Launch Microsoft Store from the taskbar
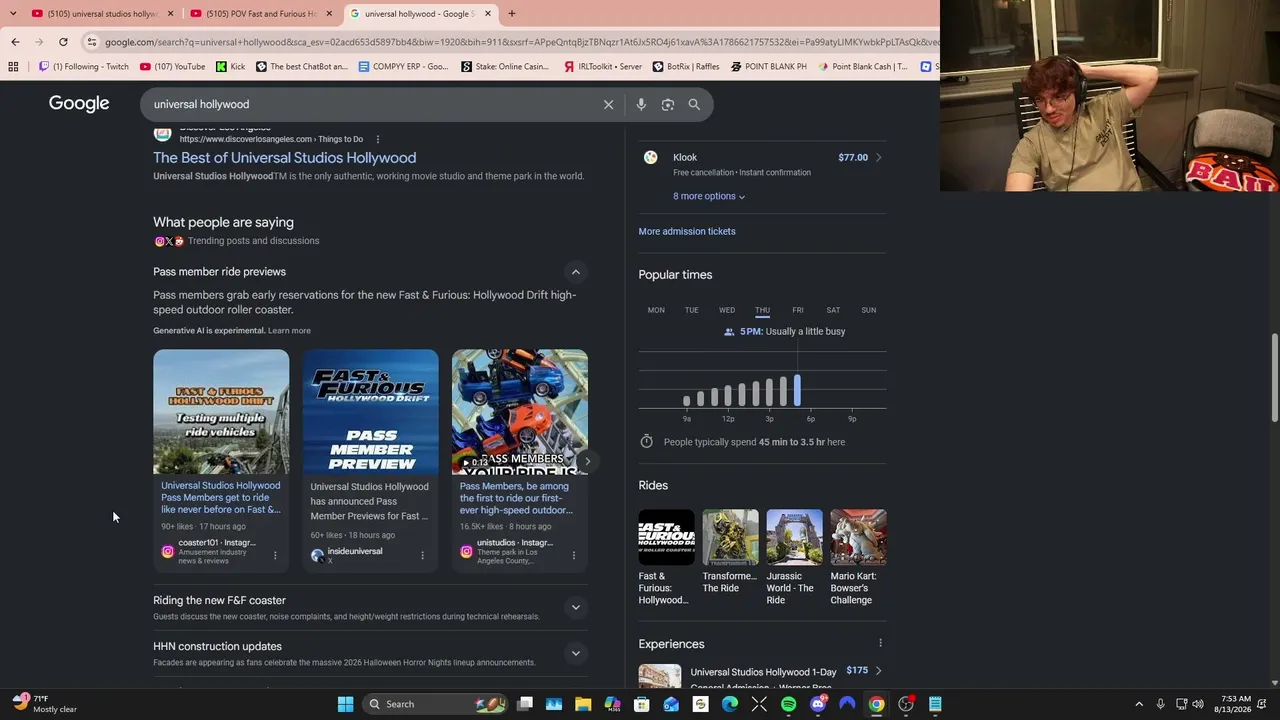This screenshot has width=1280, height=720. pyautogui.click(x=642, y=704)
